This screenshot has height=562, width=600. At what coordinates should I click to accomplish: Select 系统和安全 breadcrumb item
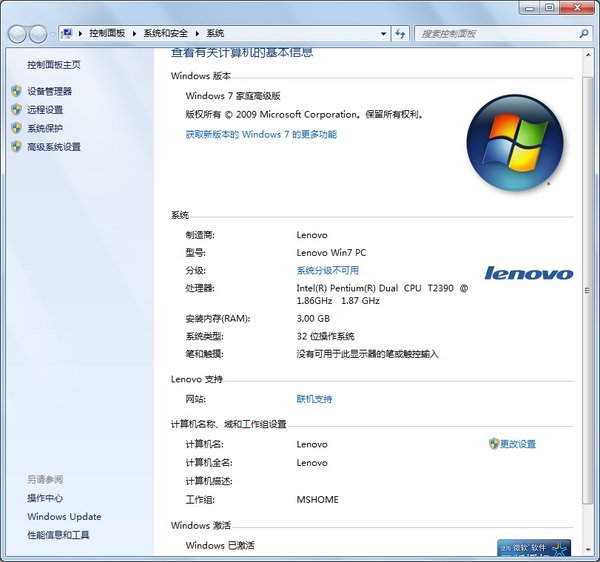pyautogui.click(x=166, y=33)
